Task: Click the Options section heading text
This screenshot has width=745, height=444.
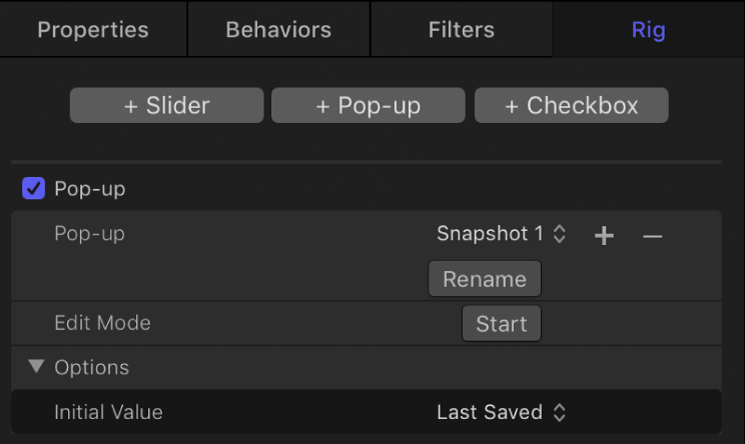Action: tap(91, 367)
